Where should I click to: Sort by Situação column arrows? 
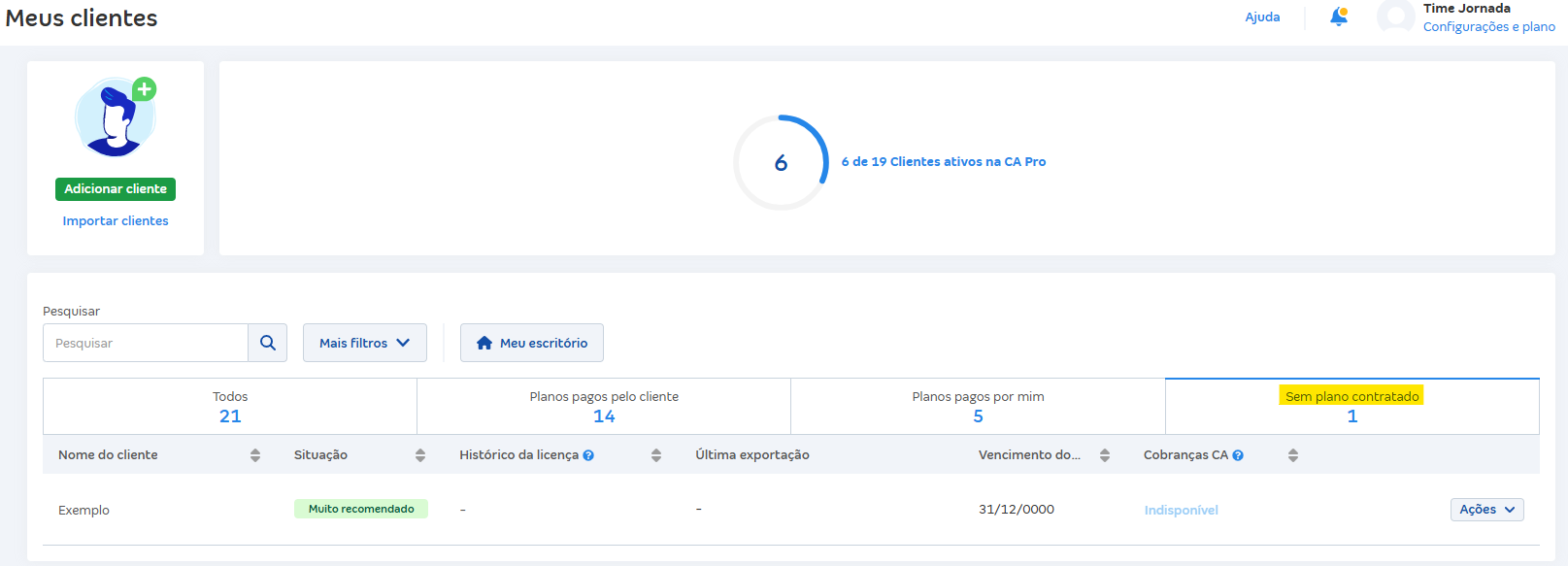(x=420, y=455)
